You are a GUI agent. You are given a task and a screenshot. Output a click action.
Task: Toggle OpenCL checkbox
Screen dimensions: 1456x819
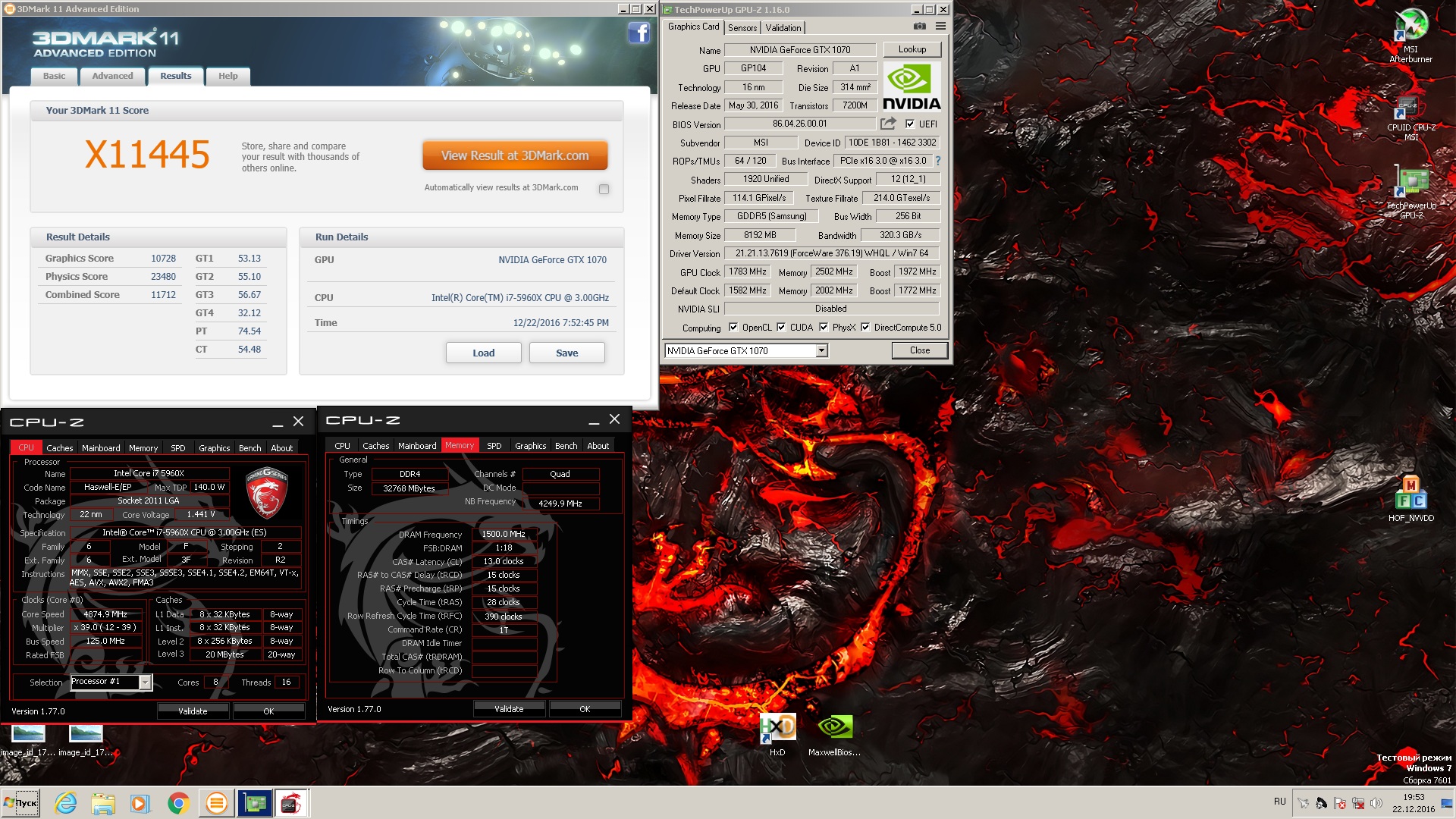[x=733, y=328]
